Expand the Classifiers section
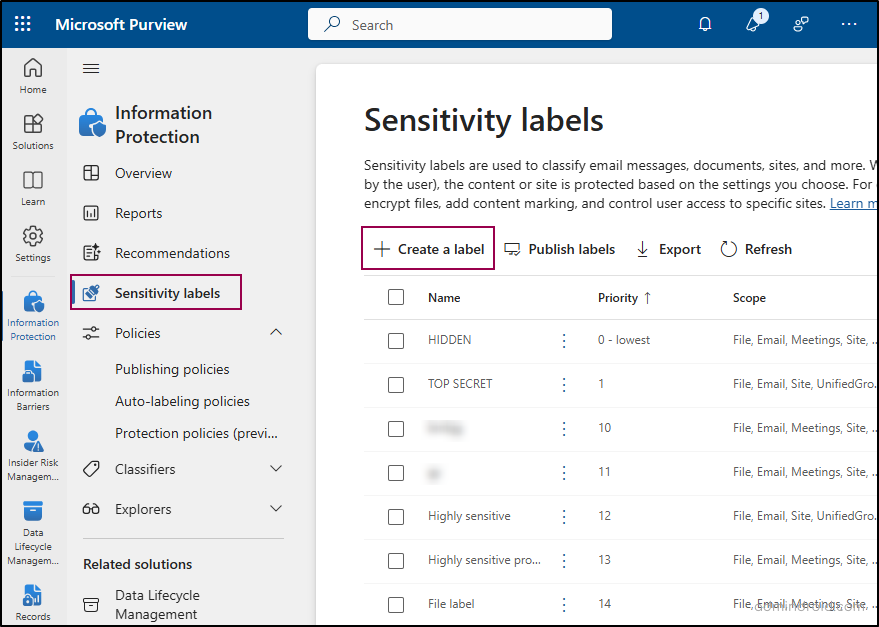 276,469
